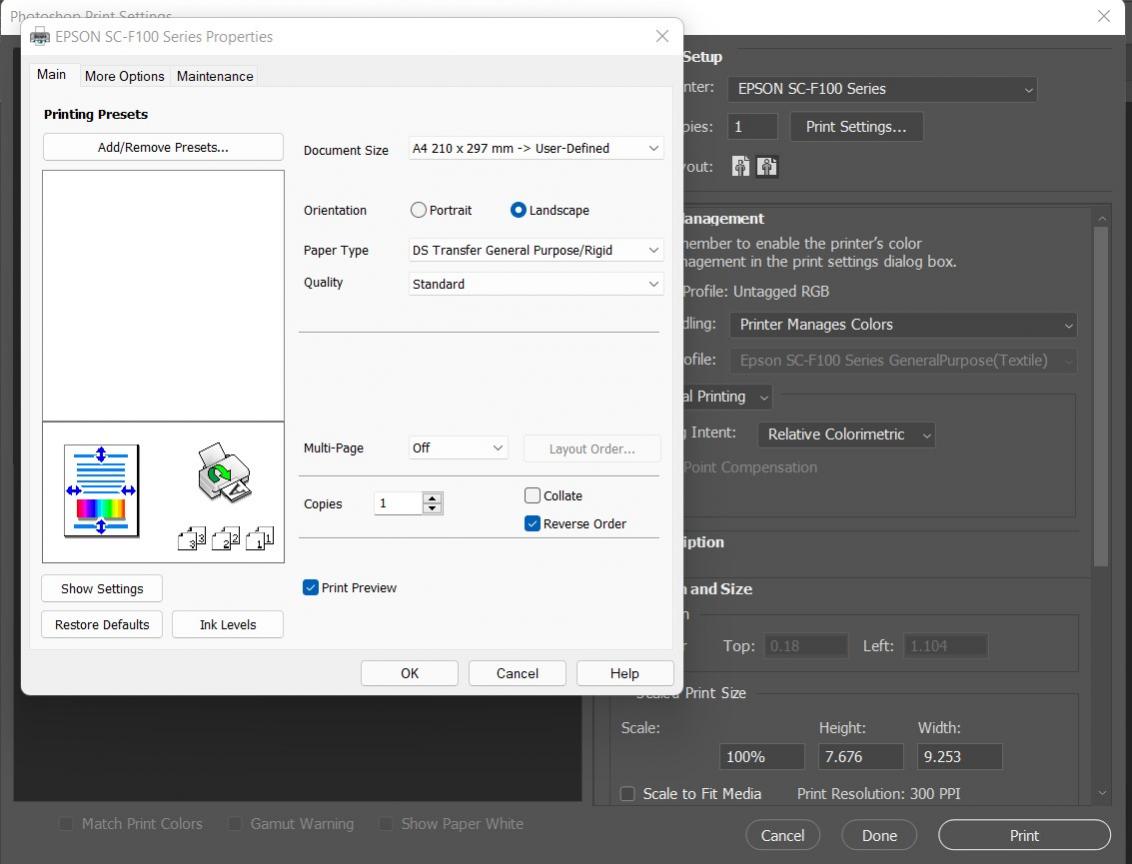Click the Photoshop settings panel vertical scrollbar

click(x=1101, y=397)
